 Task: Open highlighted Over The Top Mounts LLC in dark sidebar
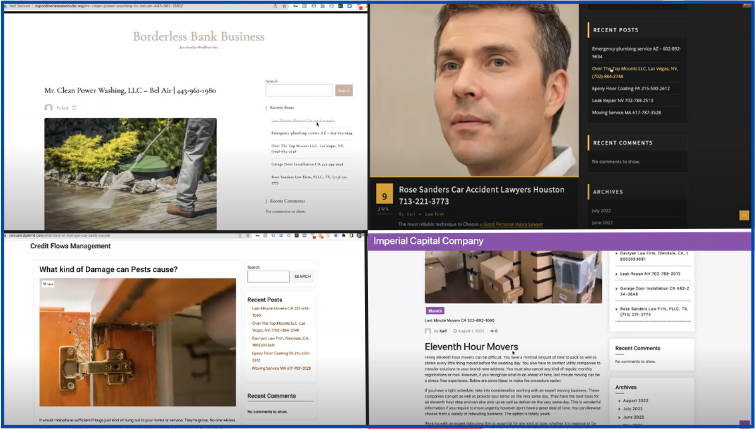point(635,72)
